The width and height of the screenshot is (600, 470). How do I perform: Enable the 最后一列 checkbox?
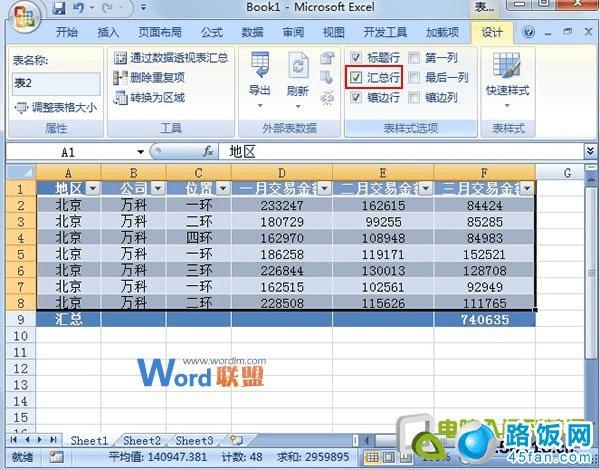pyautogui.click(x=414, y=78)
